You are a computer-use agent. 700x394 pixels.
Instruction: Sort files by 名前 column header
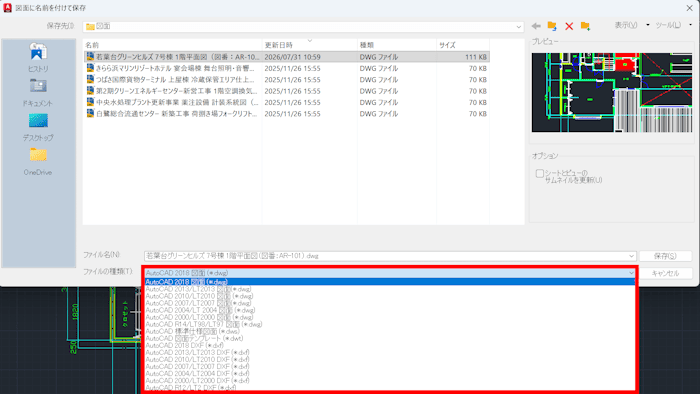coord(173,45)
